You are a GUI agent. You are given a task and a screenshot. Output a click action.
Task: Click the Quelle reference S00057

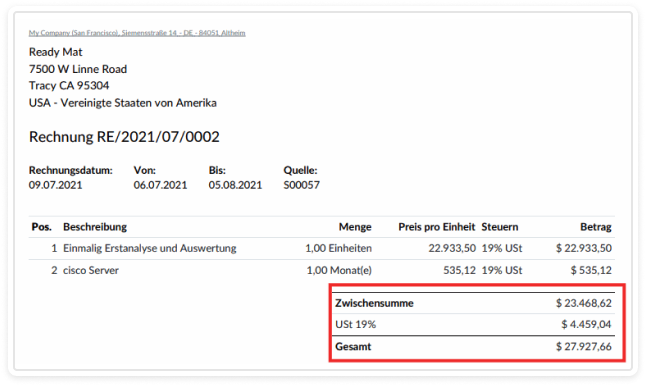(302, 185)
